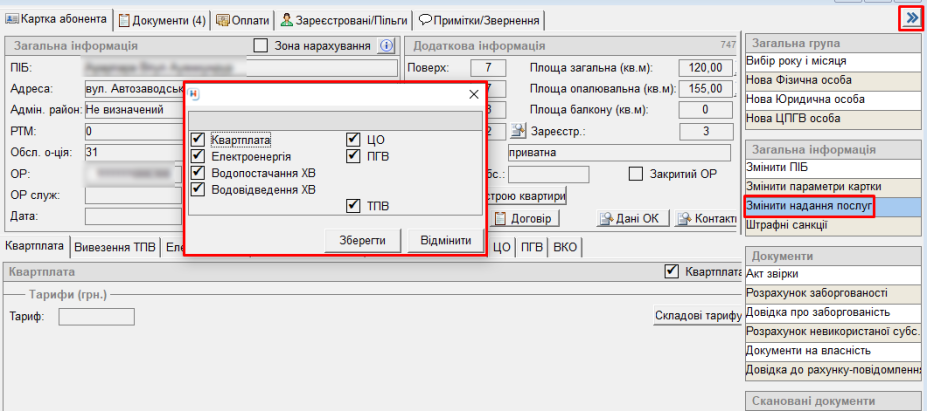The width and height of the screenshot is (927, 411).
Task: Open Дані ОК via its icon
Action: (x=606, y=219)
